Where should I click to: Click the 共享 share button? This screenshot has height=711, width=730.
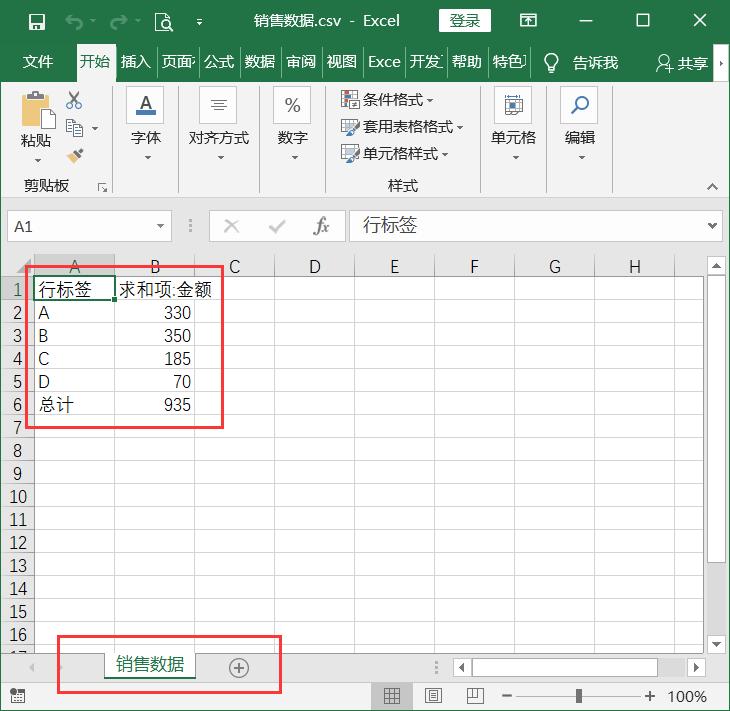point(682,63)
